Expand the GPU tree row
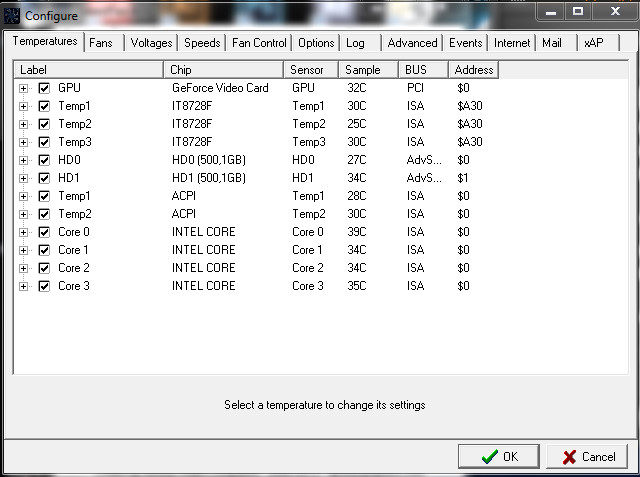Viewport: 640px width, 477px height. (23, 88)
